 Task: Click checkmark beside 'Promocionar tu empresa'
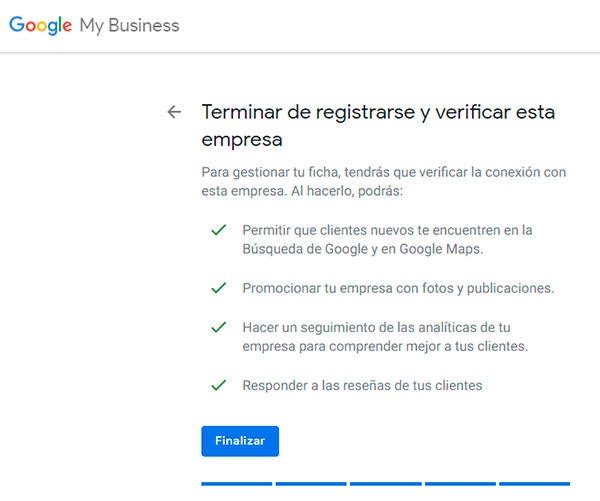(218, 288)
